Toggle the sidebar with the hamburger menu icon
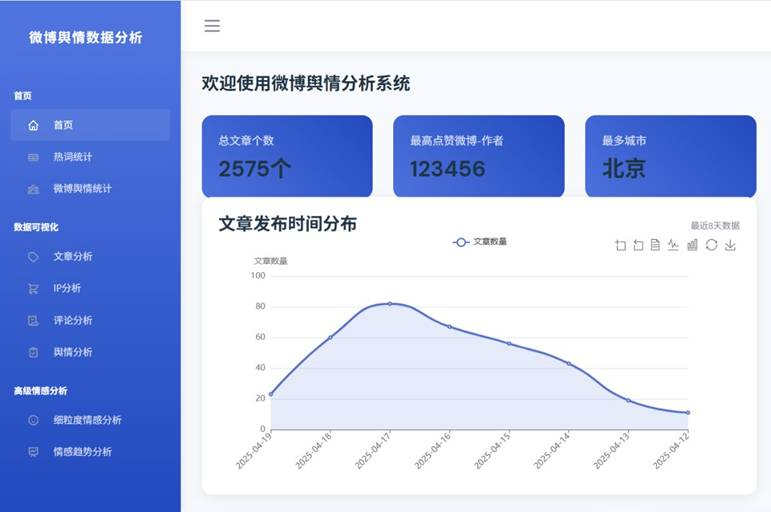The image size is (771, 512). pos(212,26)
